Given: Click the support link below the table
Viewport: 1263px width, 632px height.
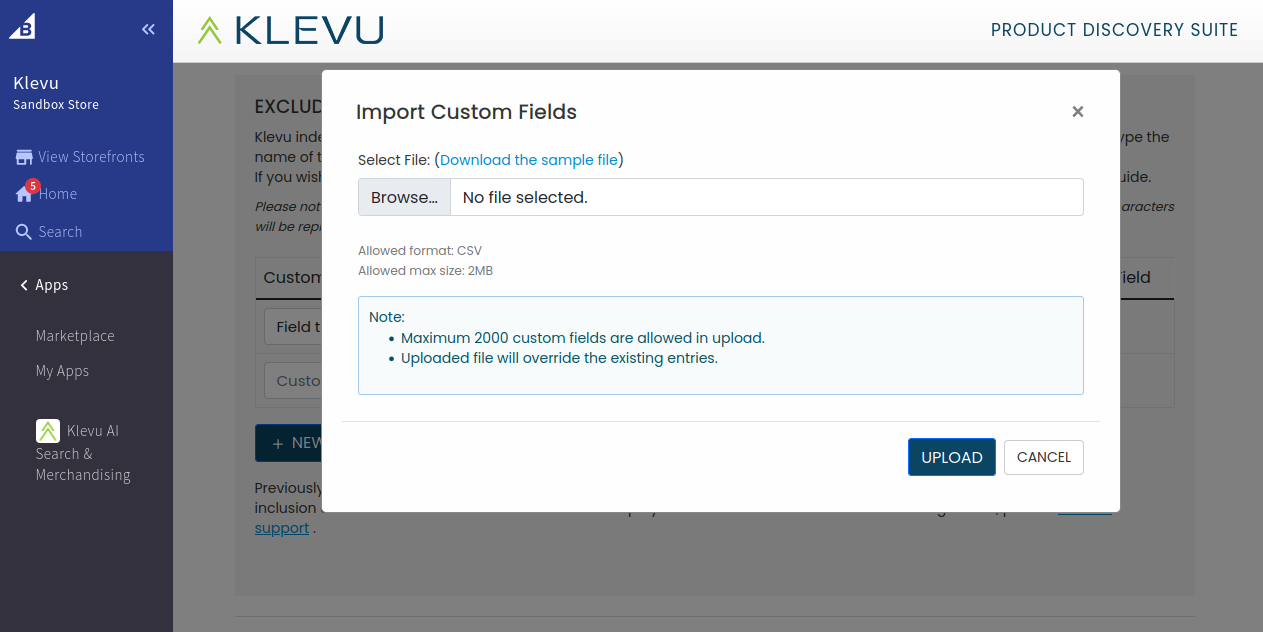Looking at the screenshot, I should pyautogui.click(x=281, y=528).
